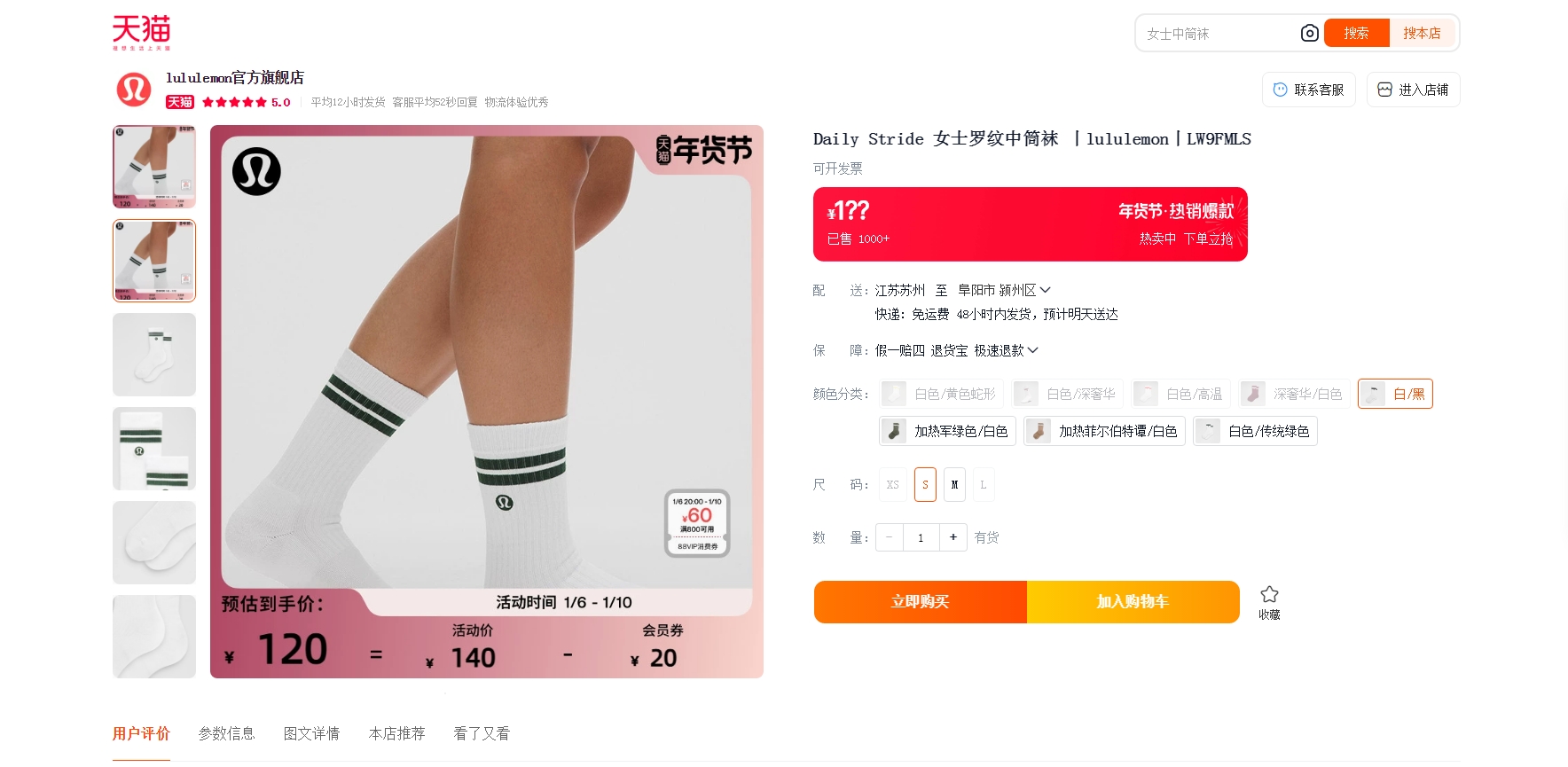1568x767 pixels.
Task: Decrease quantity with the minus button
Action: point(889,537)
